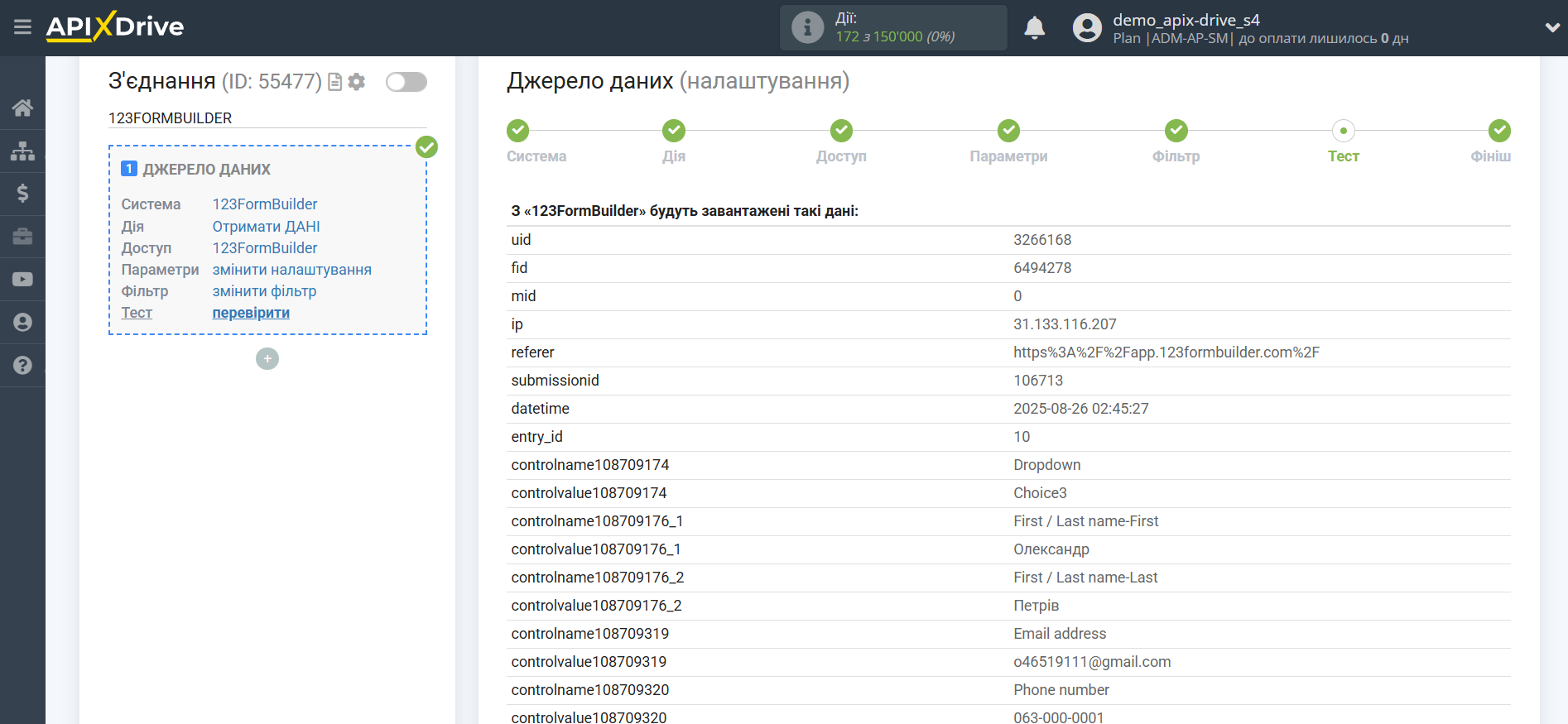
Task: Click the referer URL value
Action: point(1166,352)
